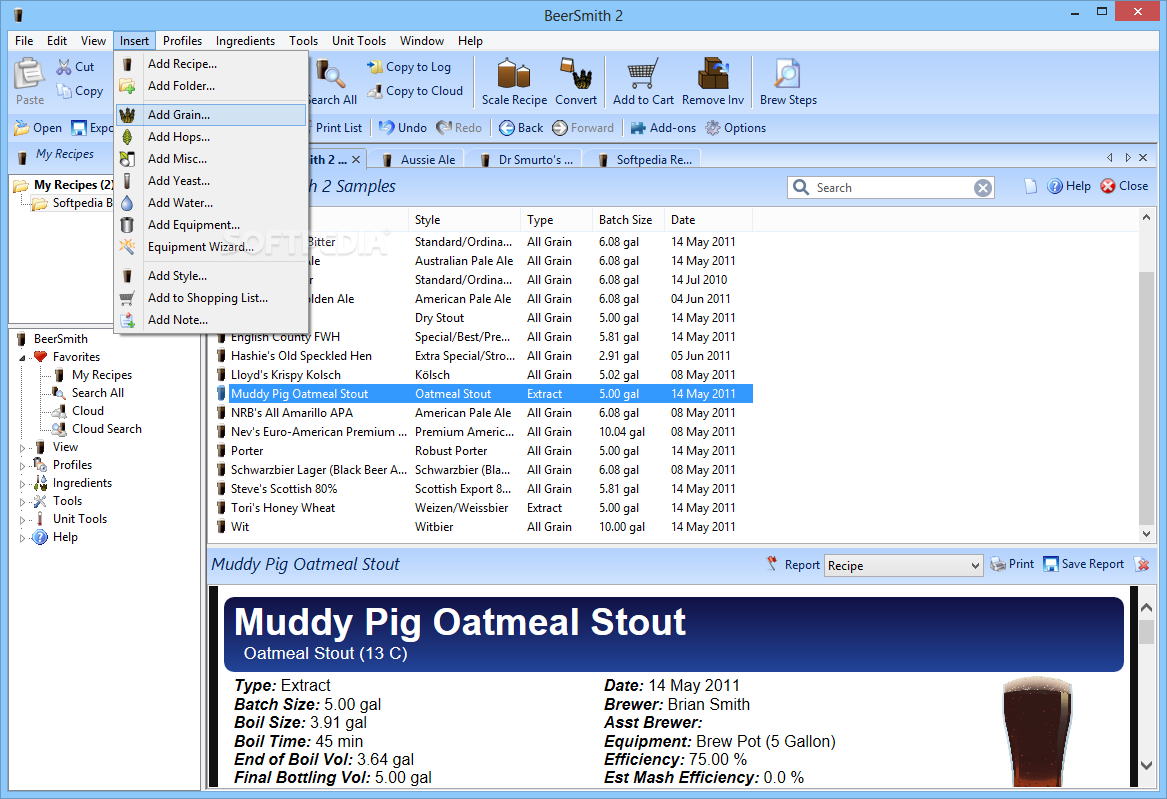The height and width of the screenshot is (799, 1167).
Task: Clear the search field with X
Action: (982, 188)
